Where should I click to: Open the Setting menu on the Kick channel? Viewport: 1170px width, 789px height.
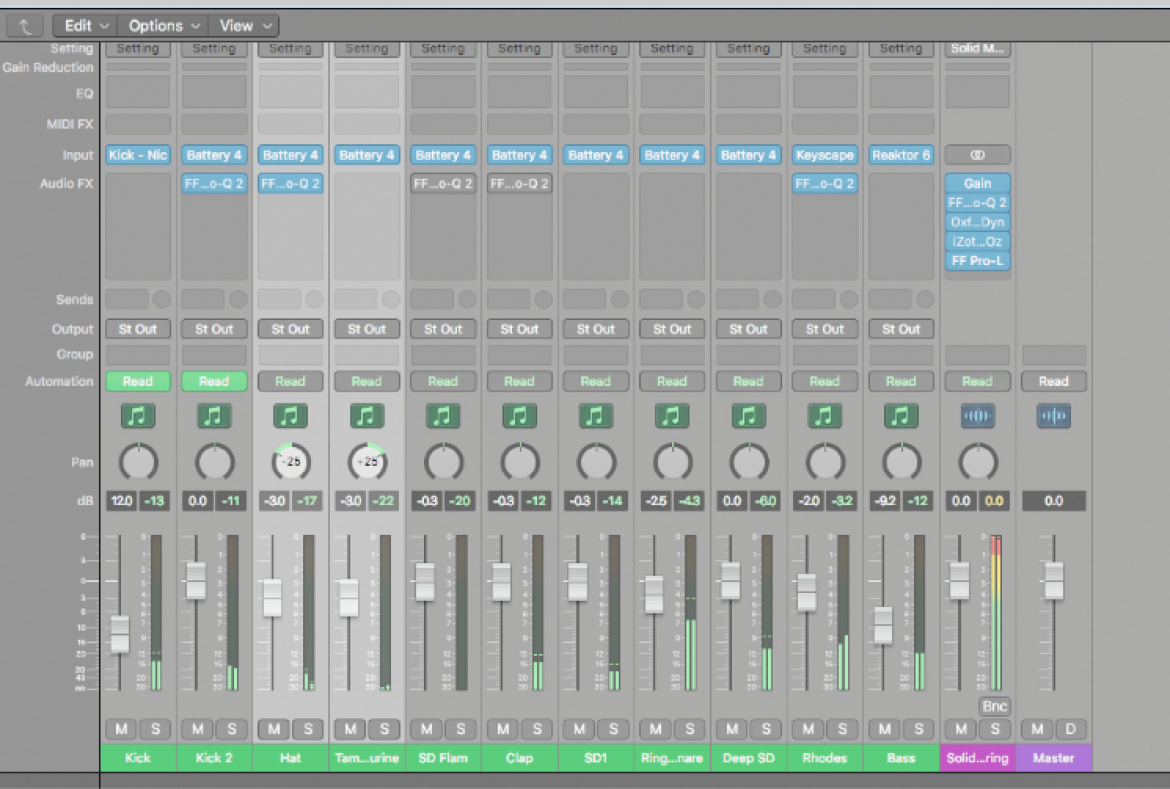pyautogui.click(x=138, y=49)
